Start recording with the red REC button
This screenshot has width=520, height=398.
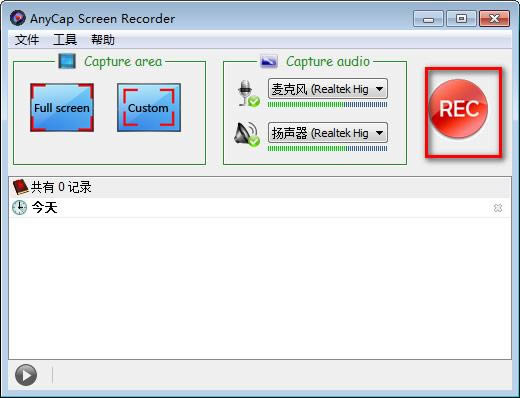pos(459,109)
